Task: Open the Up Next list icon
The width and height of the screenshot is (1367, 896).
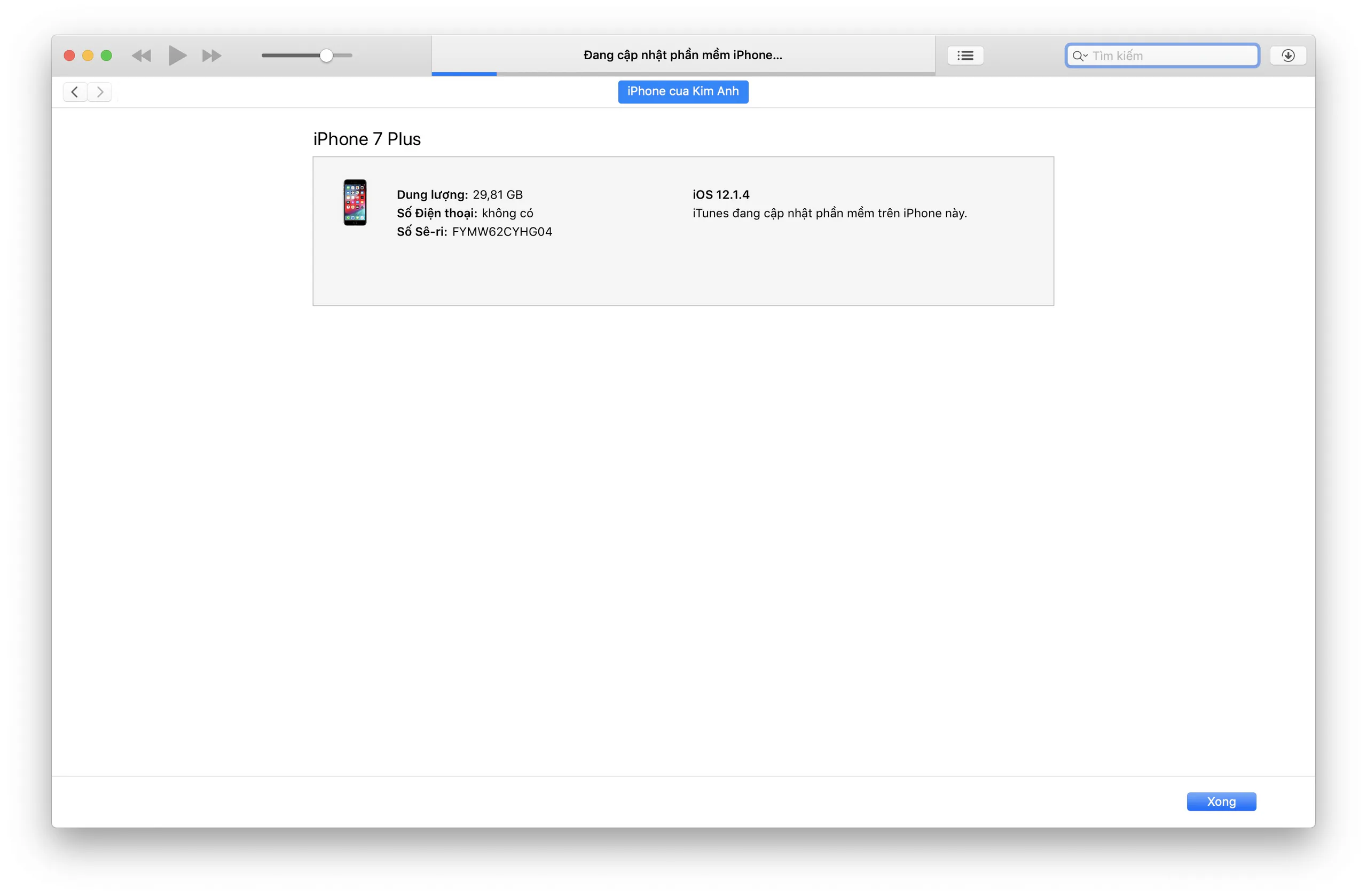Action: coord(965,55)
